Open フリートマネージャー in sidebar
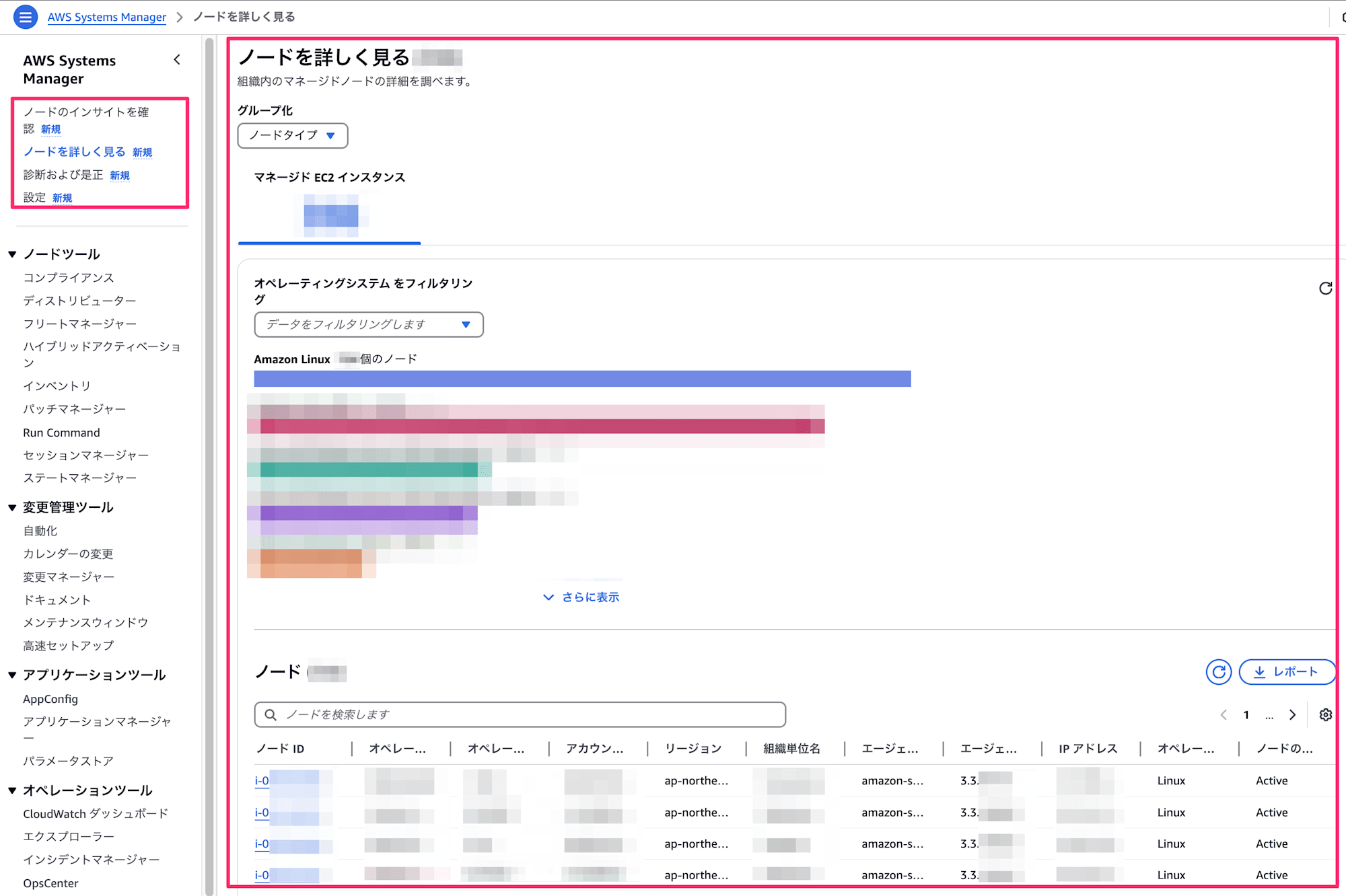Image resolution: width=1346 pixels, height=896 pixels. pyautogui.click(x=79, y=324)
